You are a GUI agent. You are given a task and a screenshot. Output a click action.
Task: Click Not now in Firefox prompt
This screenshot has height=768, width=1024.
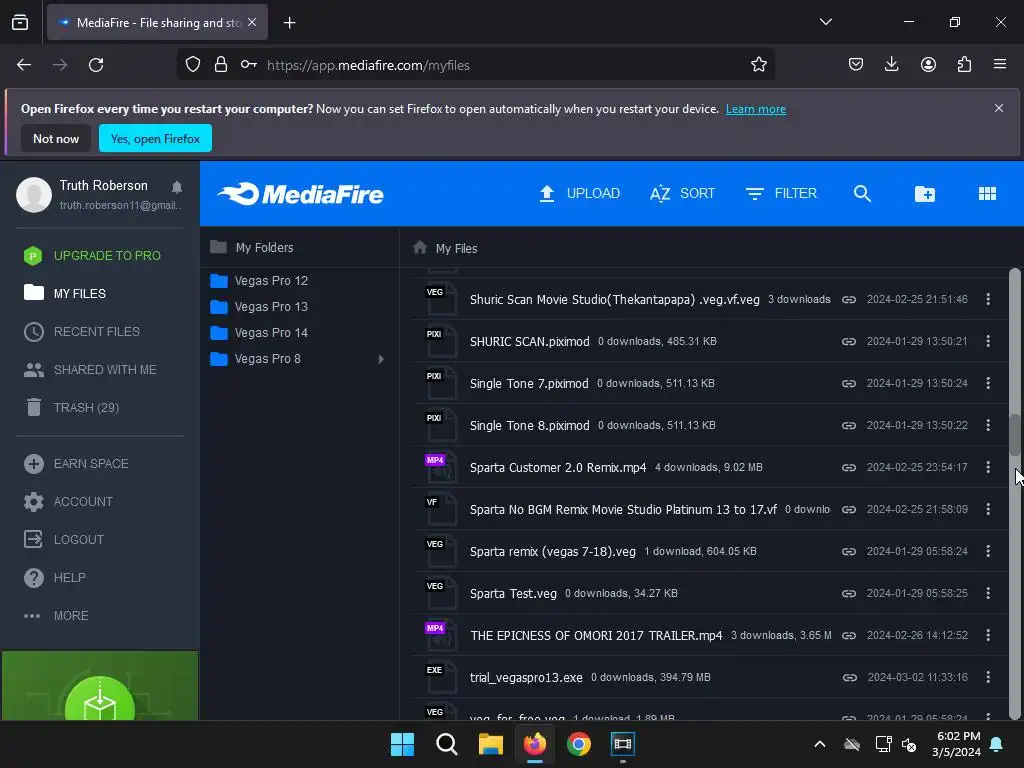[x=56, y=138]
